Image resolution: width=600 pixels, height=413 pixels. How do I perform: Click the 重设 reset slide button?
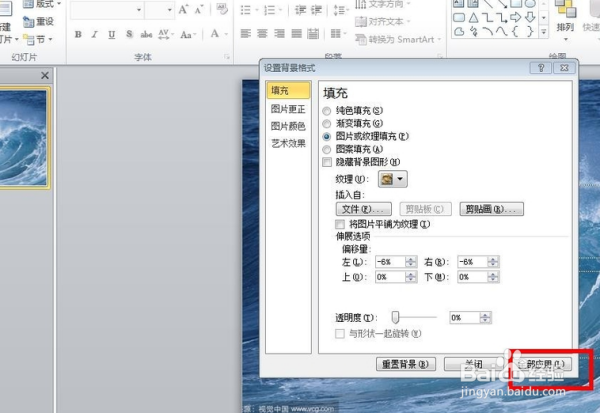pyautogui.click(x=38, y=22)
